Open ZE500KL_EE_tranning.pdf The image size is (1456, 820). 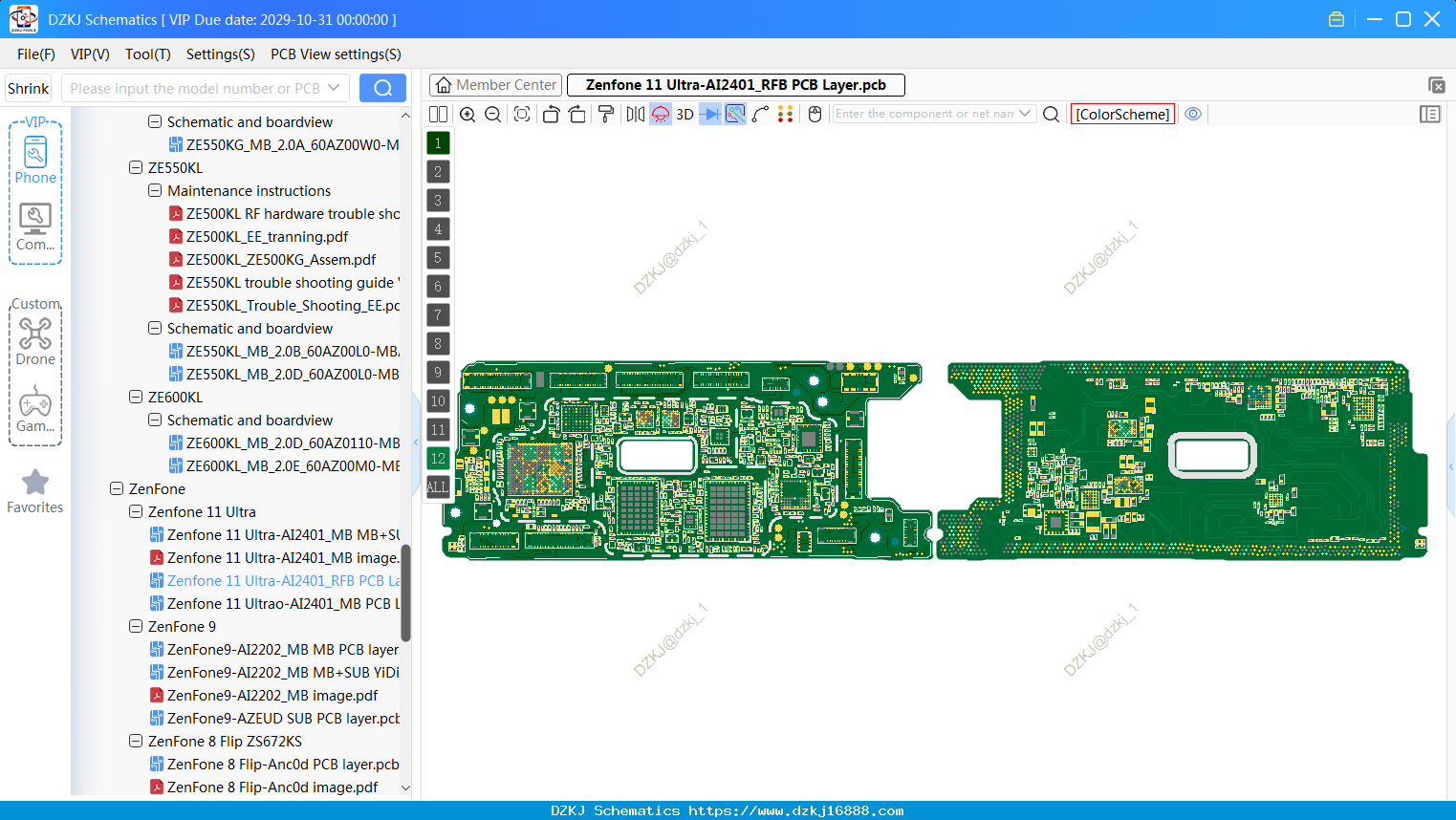click(x=267, y=236)
